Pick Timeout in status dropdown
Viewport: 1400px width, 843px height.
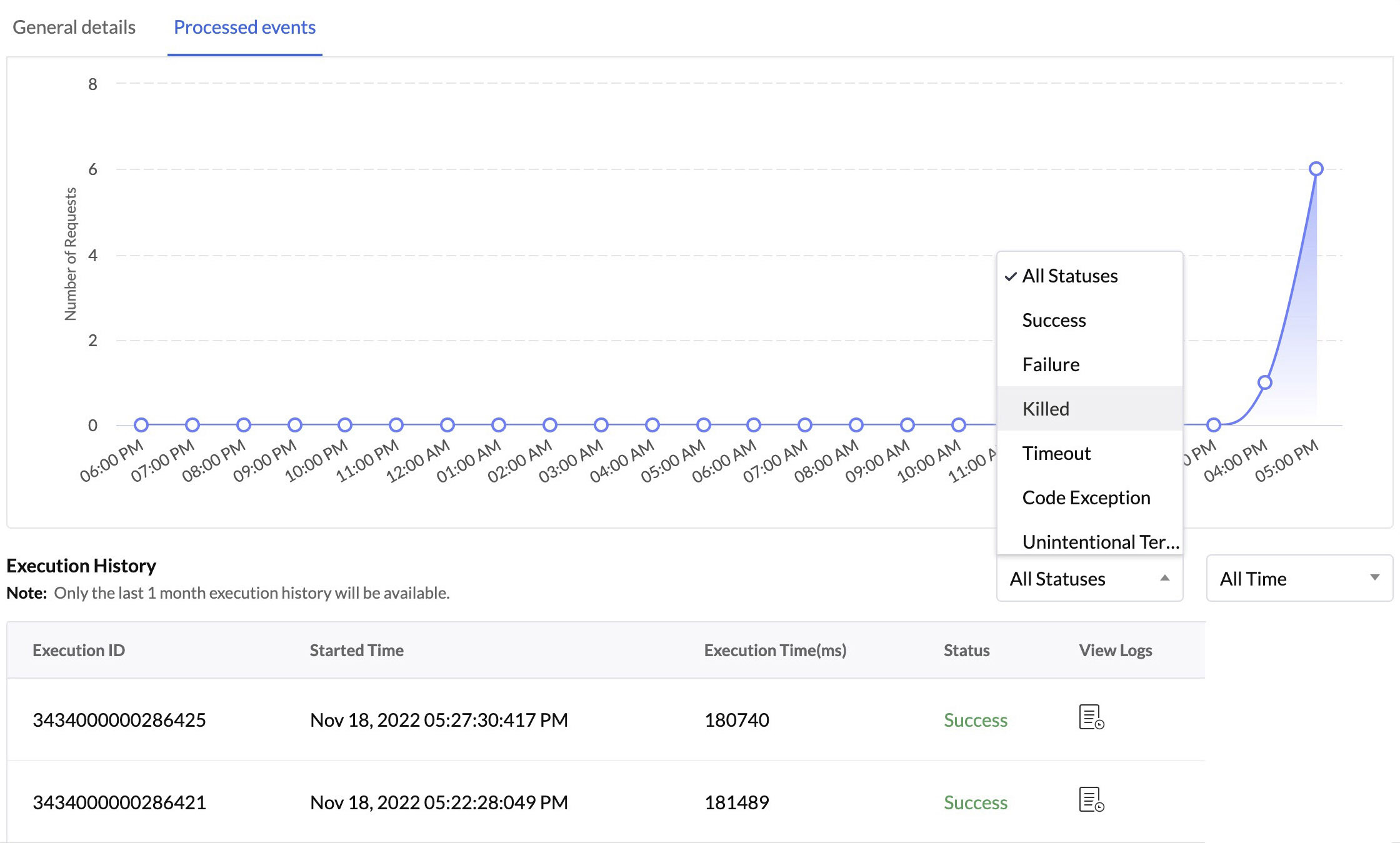pos(1056,453)
